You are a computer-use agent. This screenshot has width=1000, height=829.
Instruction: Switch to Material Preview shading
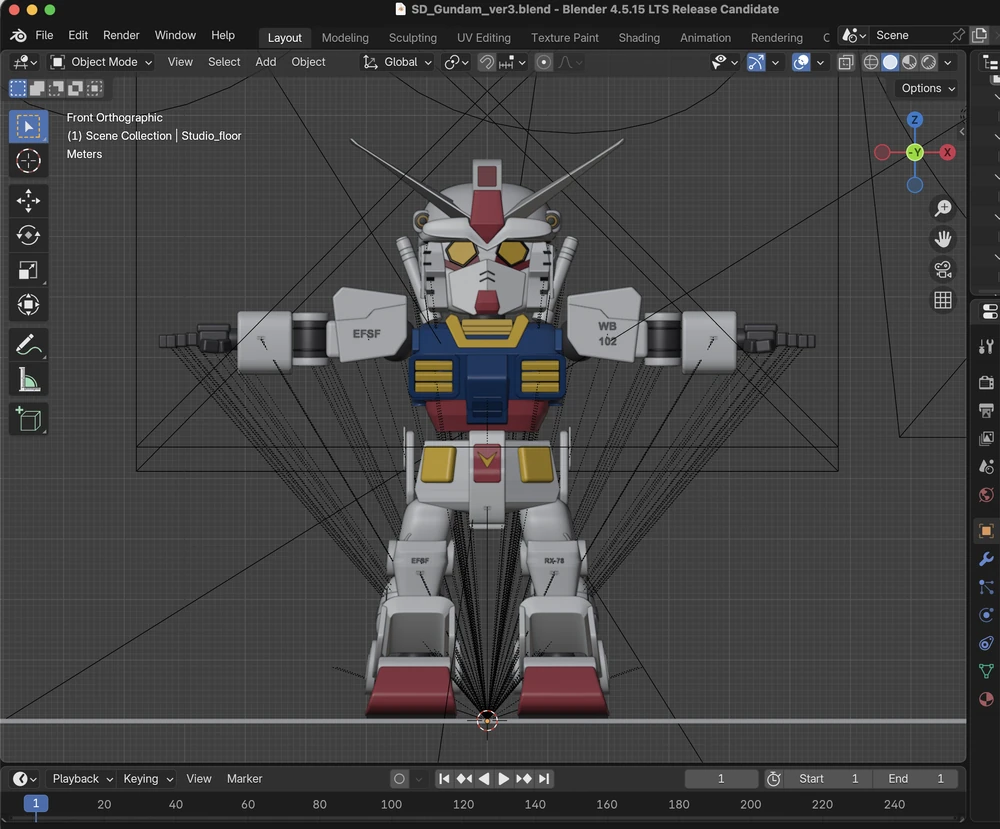coord(909,62)
